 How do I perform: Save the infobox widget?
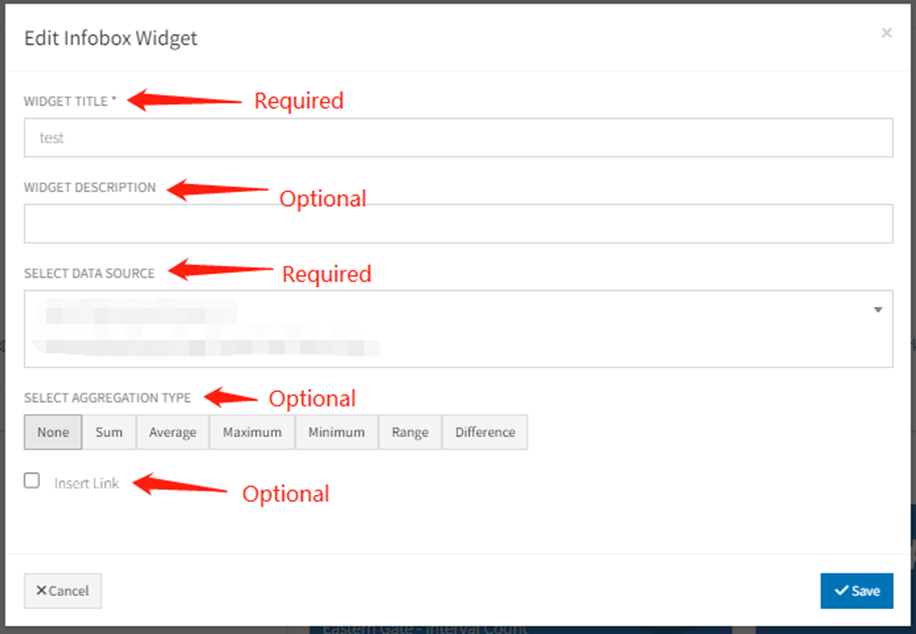[x=856, y=590]
